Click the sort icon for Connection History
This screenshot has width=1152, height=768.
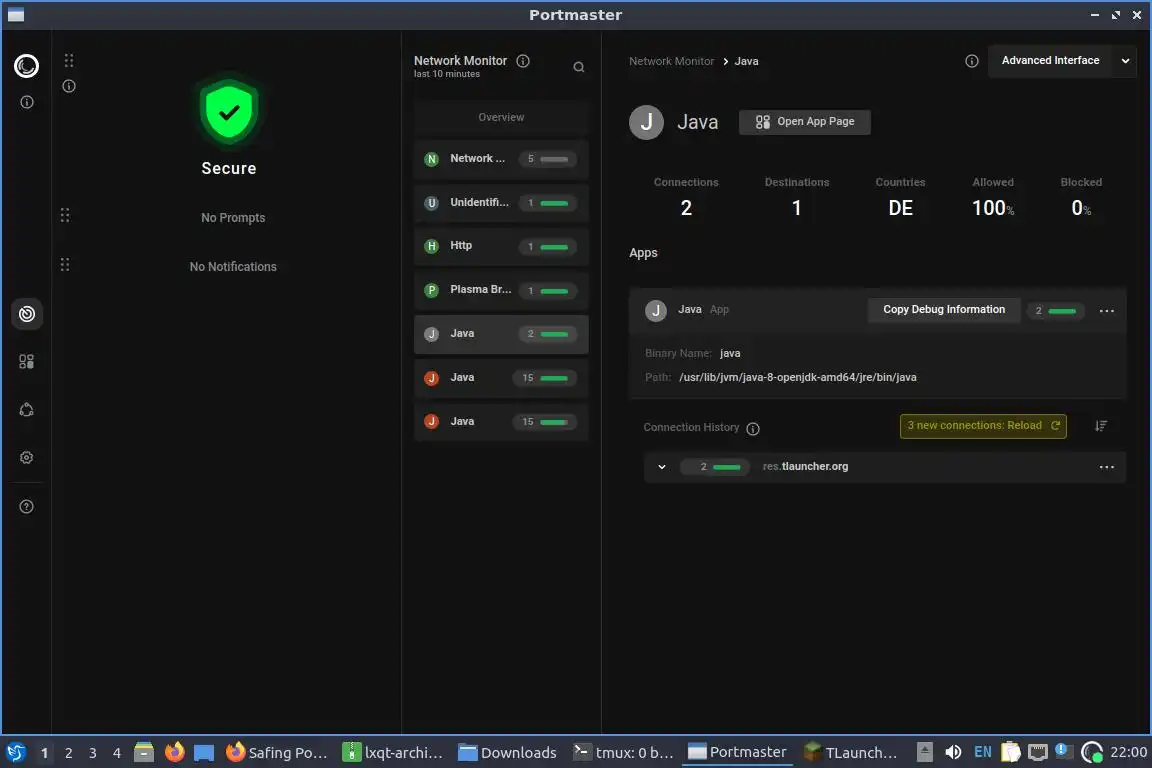click(x=1101, y=426)
